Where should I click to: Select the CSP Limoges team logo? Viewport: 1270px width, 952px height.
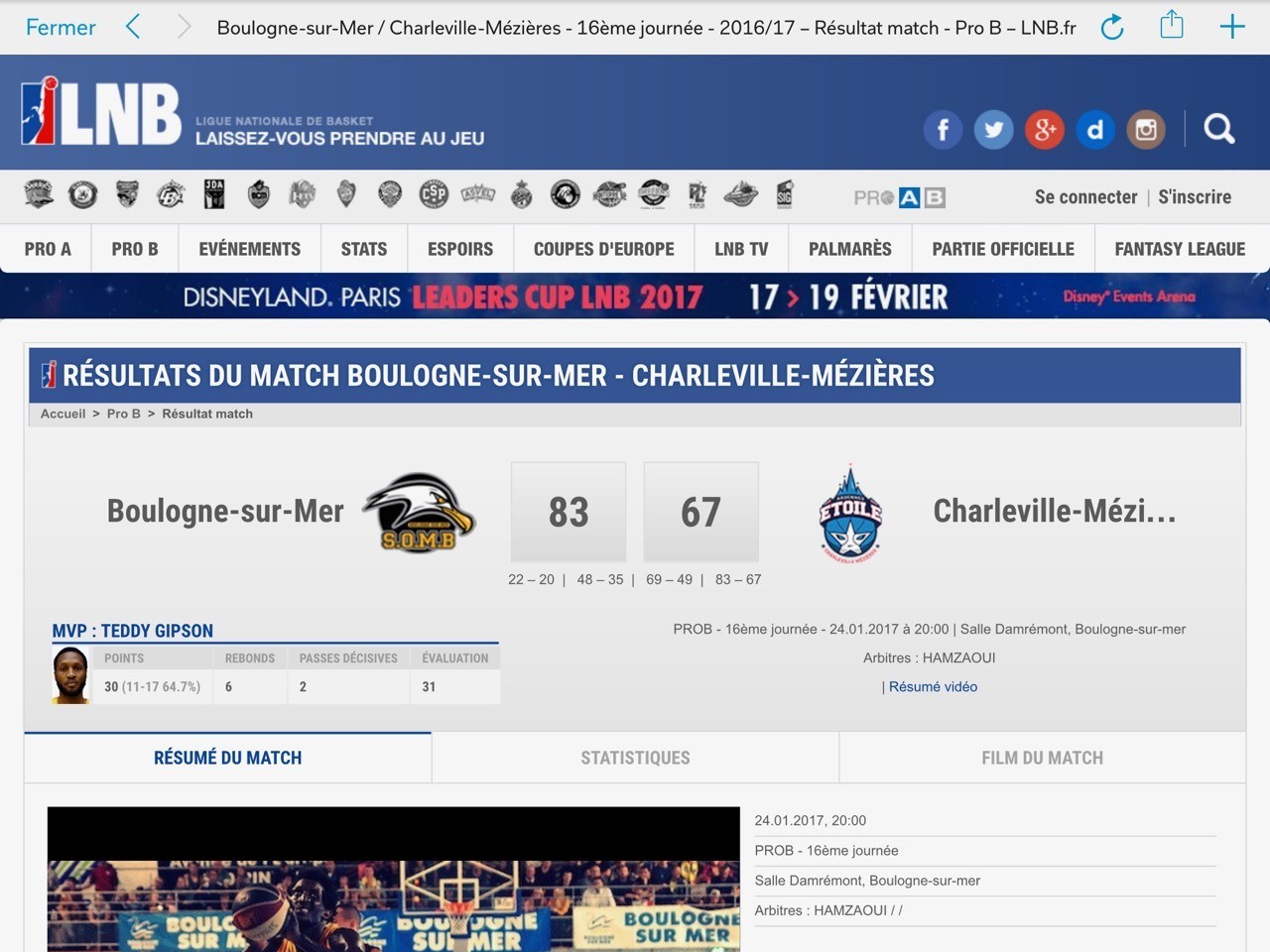434,193
